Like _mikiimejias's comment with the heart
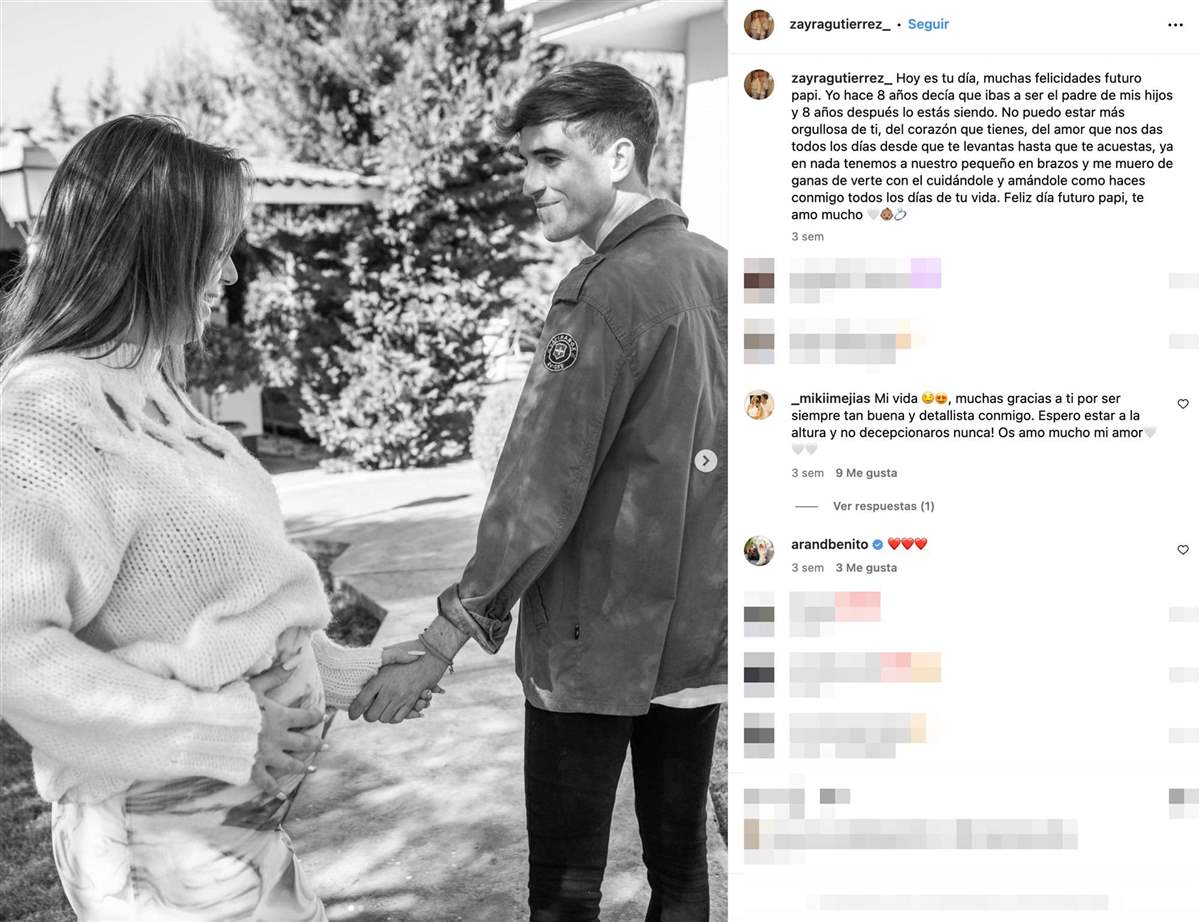 [1183, 404]
